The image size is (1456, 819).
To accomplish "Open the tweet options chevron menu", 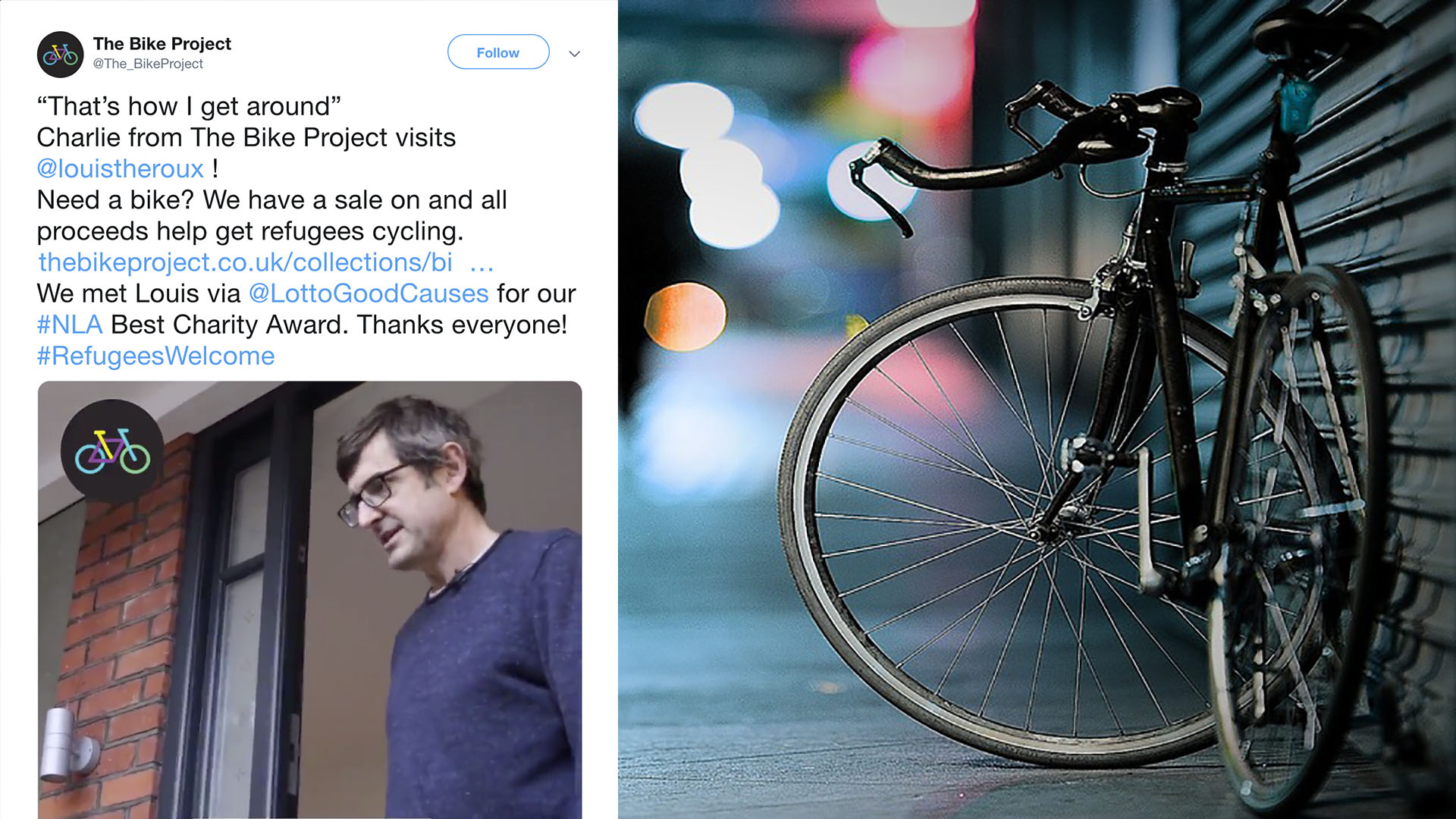I will (x=575, y=54).
